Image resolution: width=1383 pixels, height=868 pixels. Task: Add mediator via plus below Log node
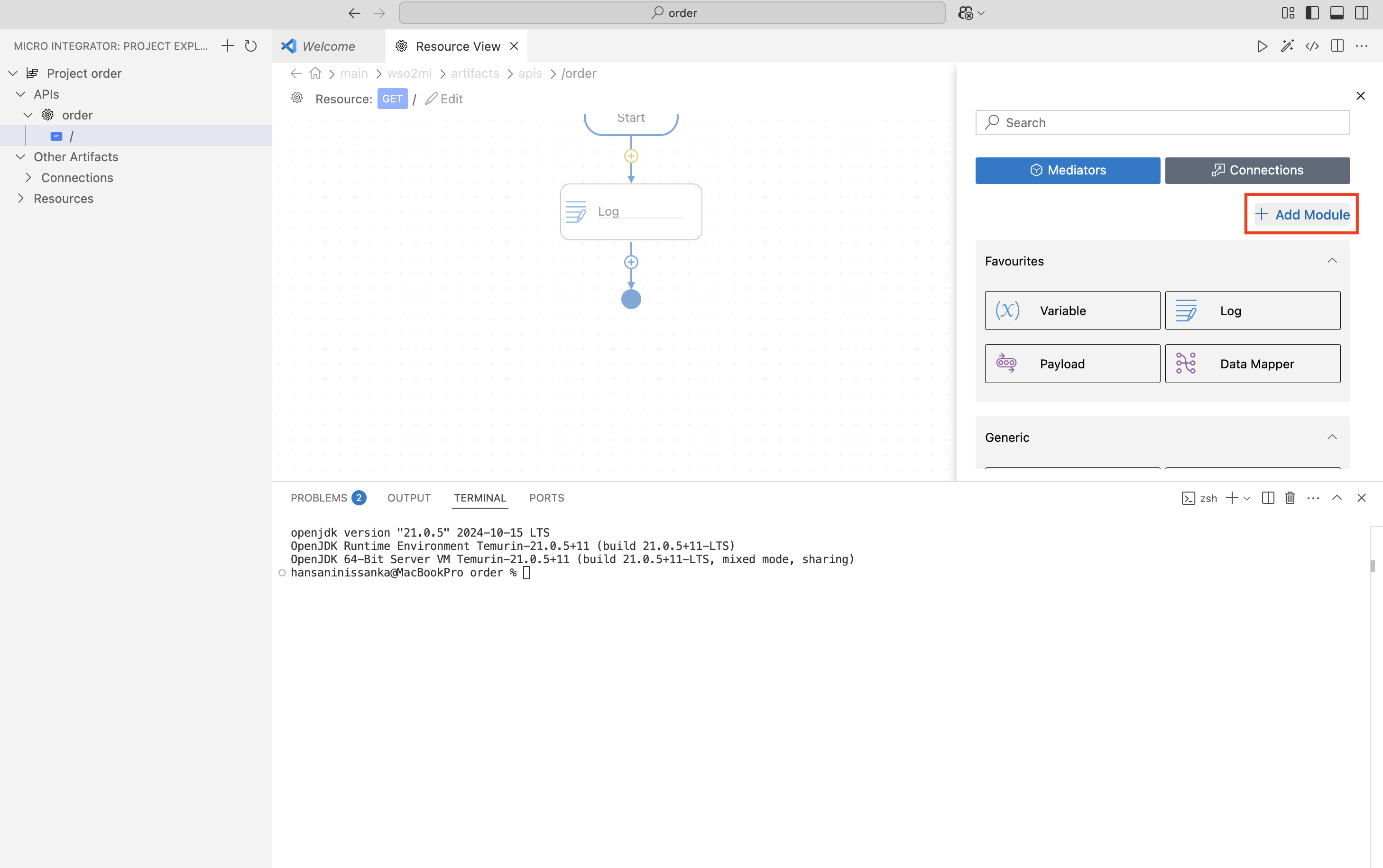click(x=631, y=262)
